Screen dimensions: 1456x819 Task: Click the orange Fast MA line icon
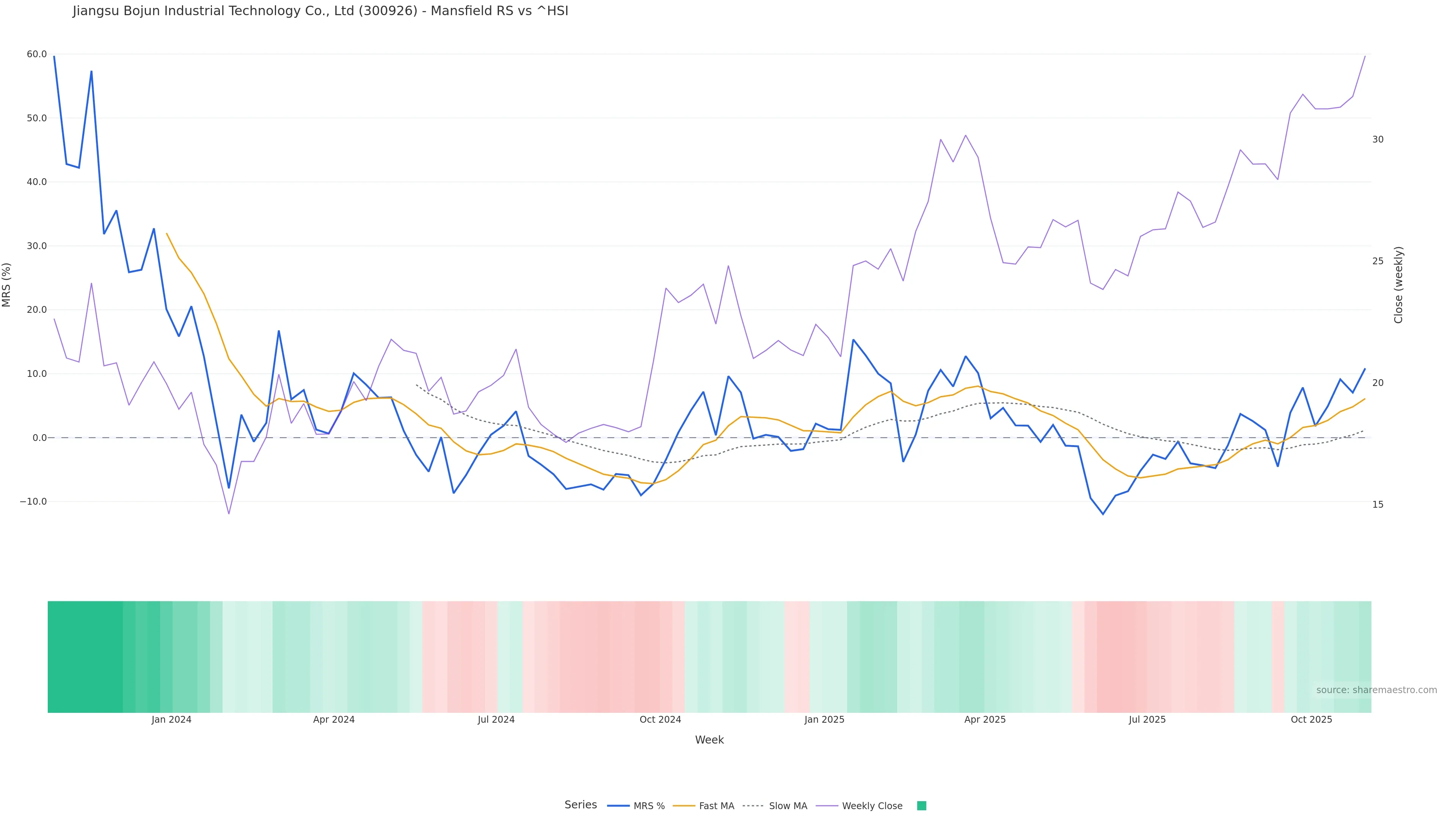point(684,806)
